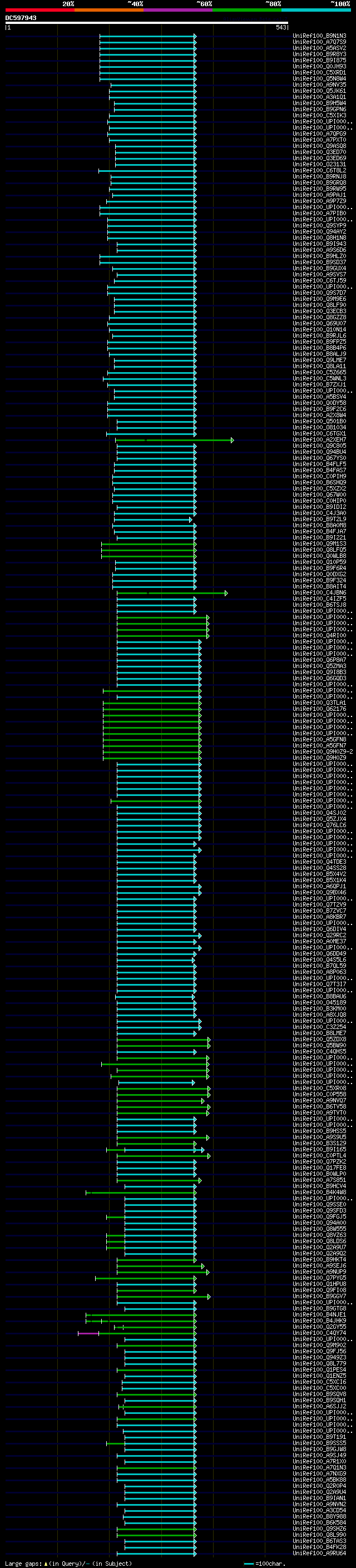Select hit UniRef100_B9I875
Screen dimensions: 356x1568
click(x=319, y=60)
